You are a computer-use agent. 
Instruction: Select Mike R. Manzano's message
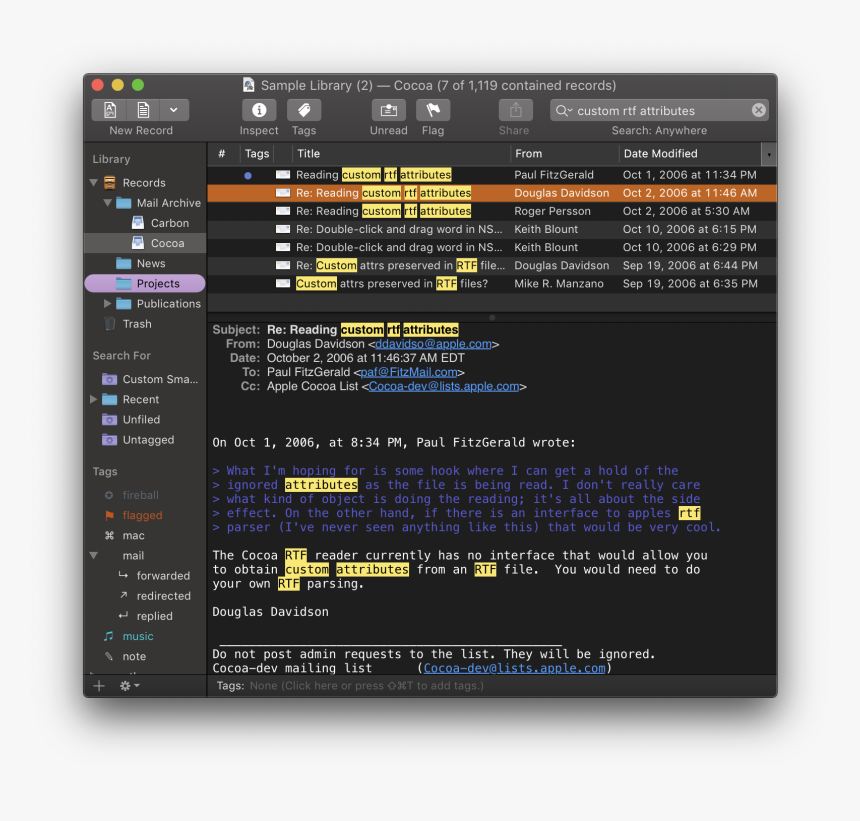click(492, 284)
